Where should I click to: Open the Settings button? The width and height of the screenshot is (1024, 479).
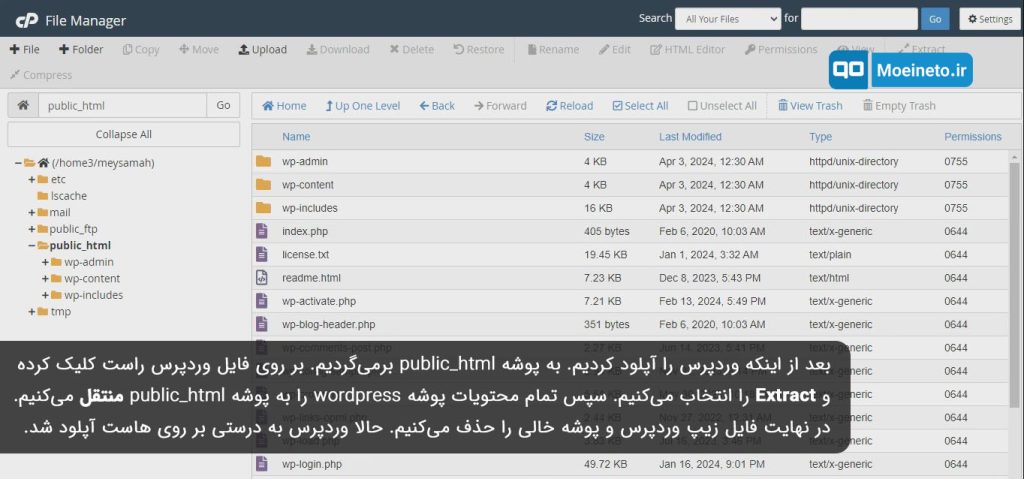coord(990,19)
